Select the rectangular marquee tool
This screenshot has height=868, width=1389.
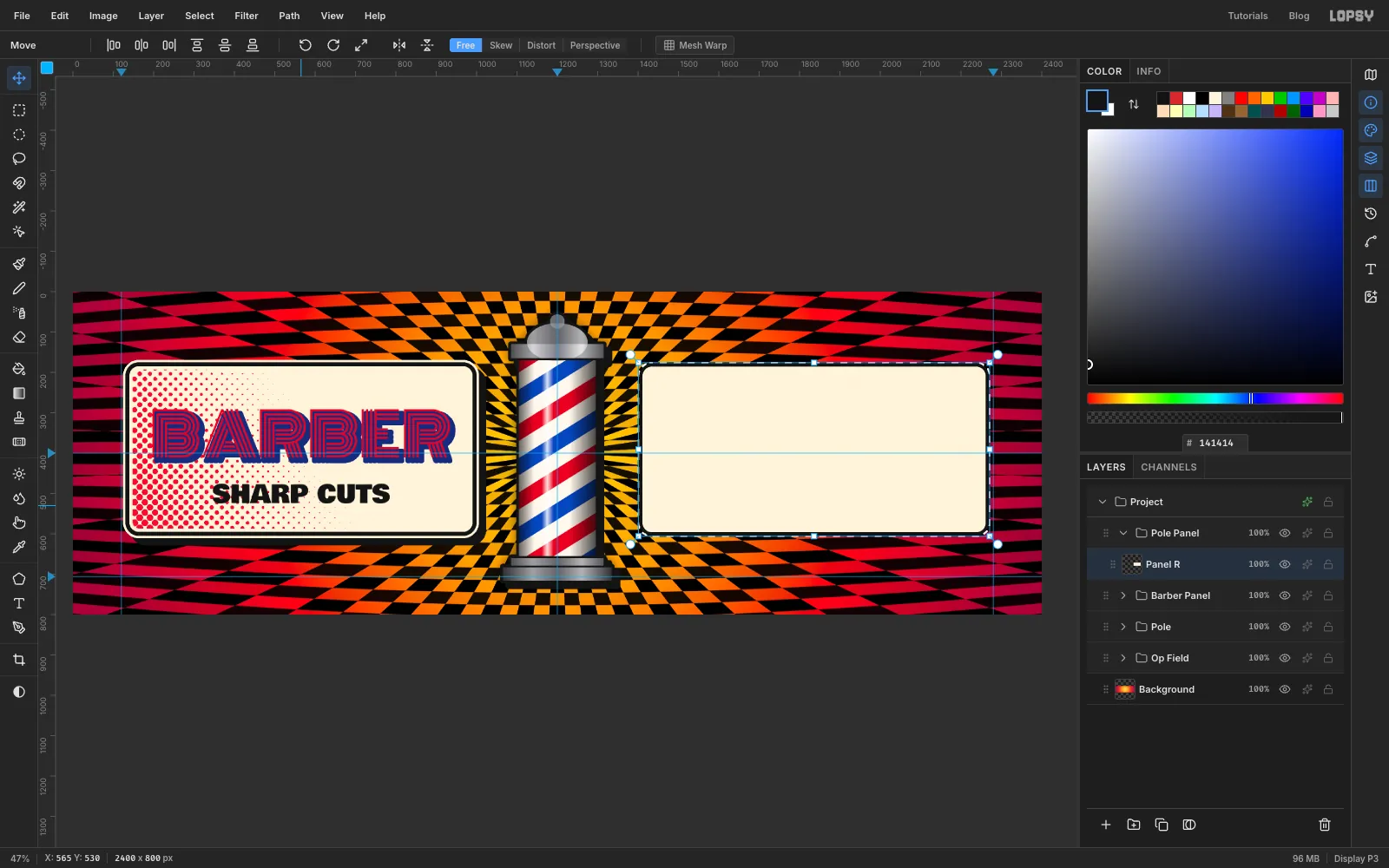pyautogui.click(x=19, y=110)
